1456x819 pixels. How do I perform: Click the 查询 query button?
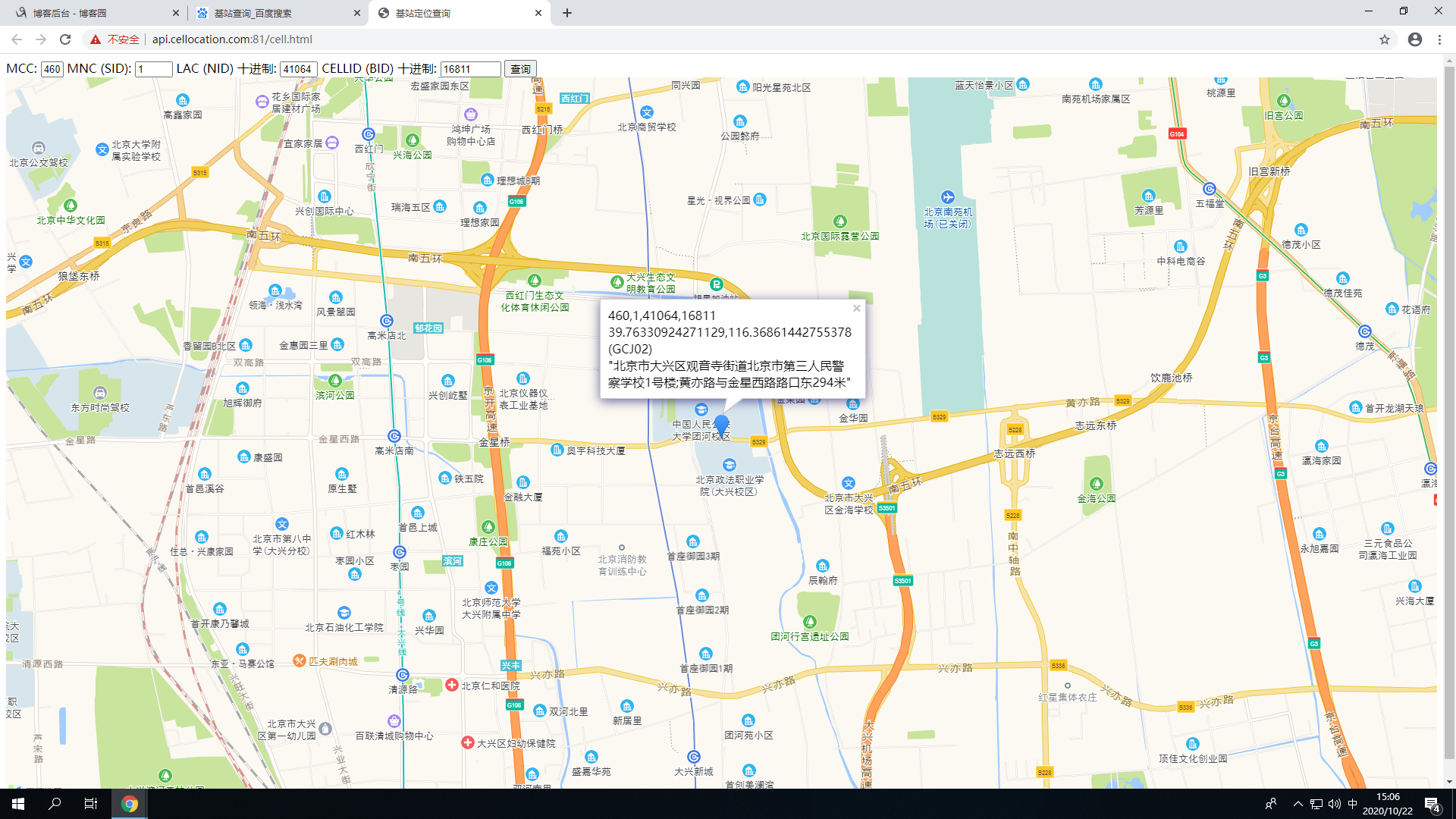(520, 69)
